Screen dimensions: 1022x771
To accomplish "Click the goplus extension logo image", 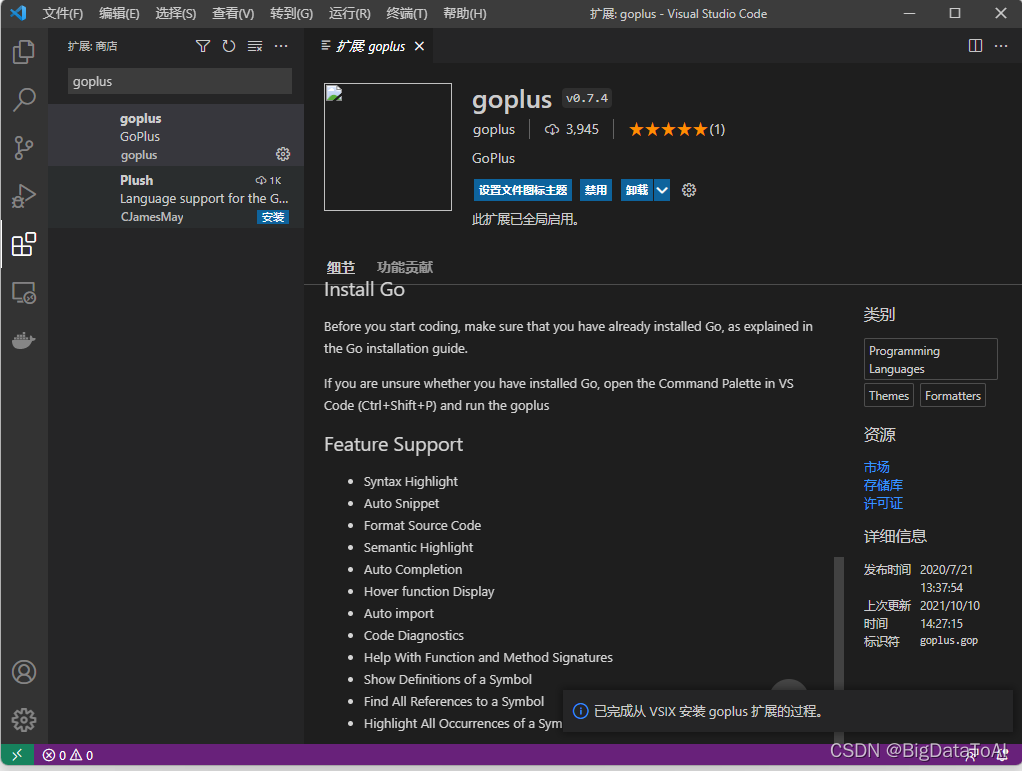I will pos(388,147).
